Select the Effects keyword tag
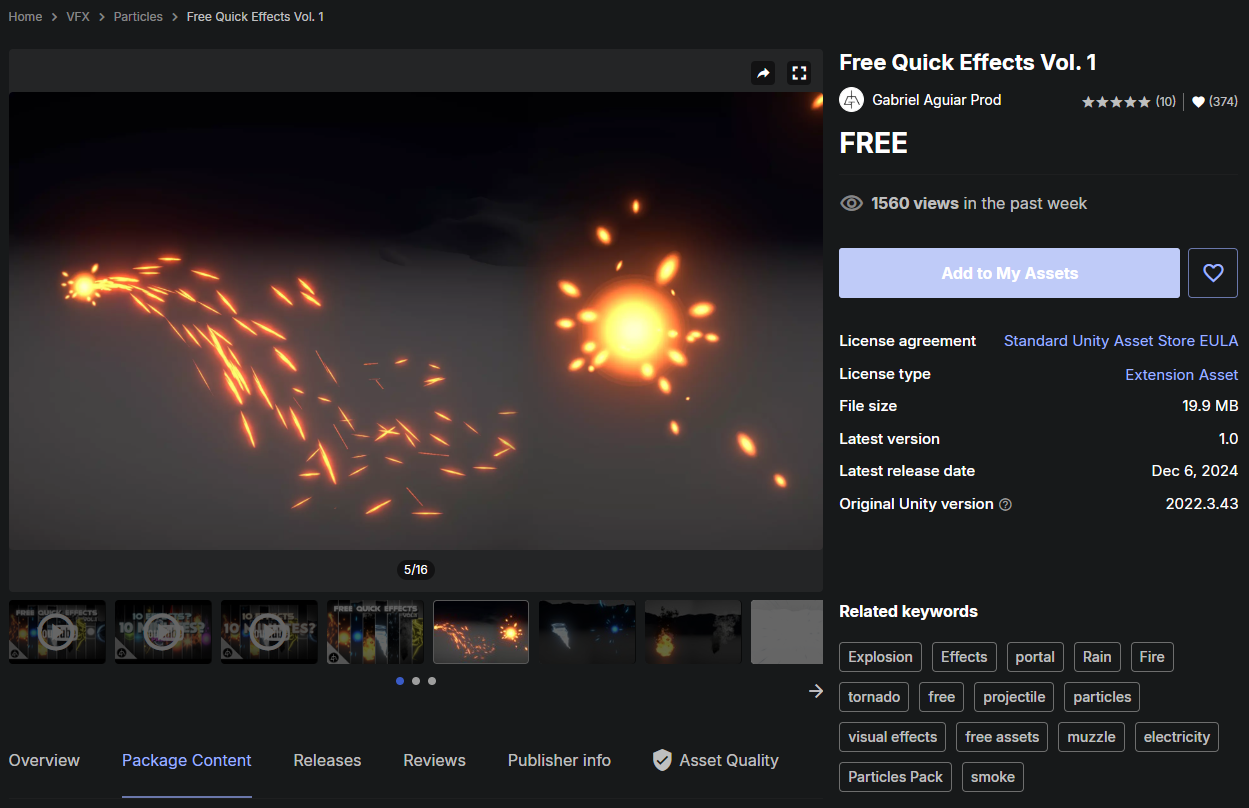The image size is (1249, 808). [x=964, y=657]
